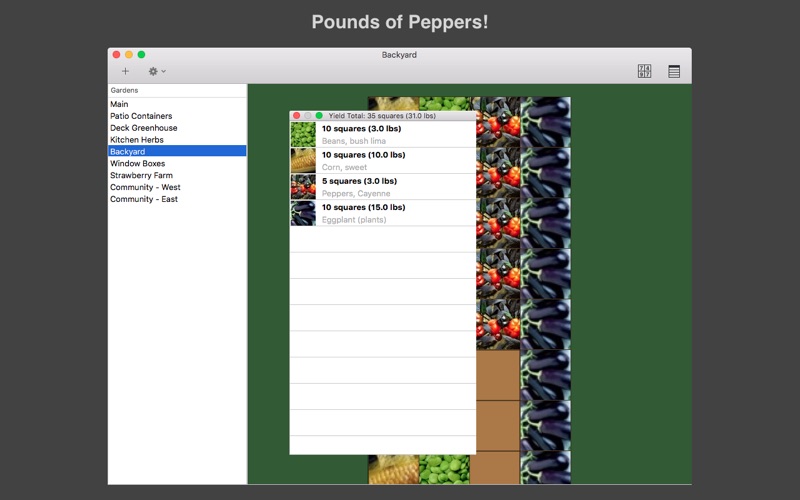This screenshot has width=800, height=500.
Task: Zoom the Yield Total window with green button
Action: (319, 116)
